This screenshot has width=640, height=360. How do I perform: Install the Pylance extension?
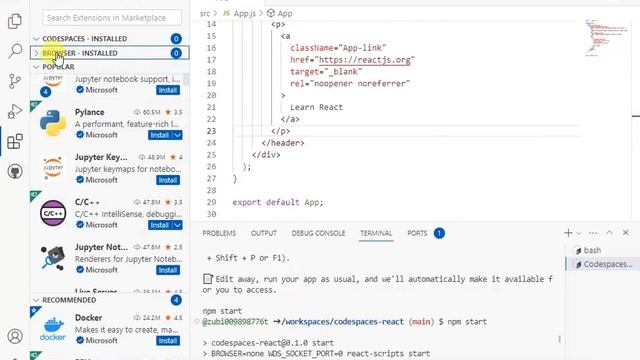(160, 135)
